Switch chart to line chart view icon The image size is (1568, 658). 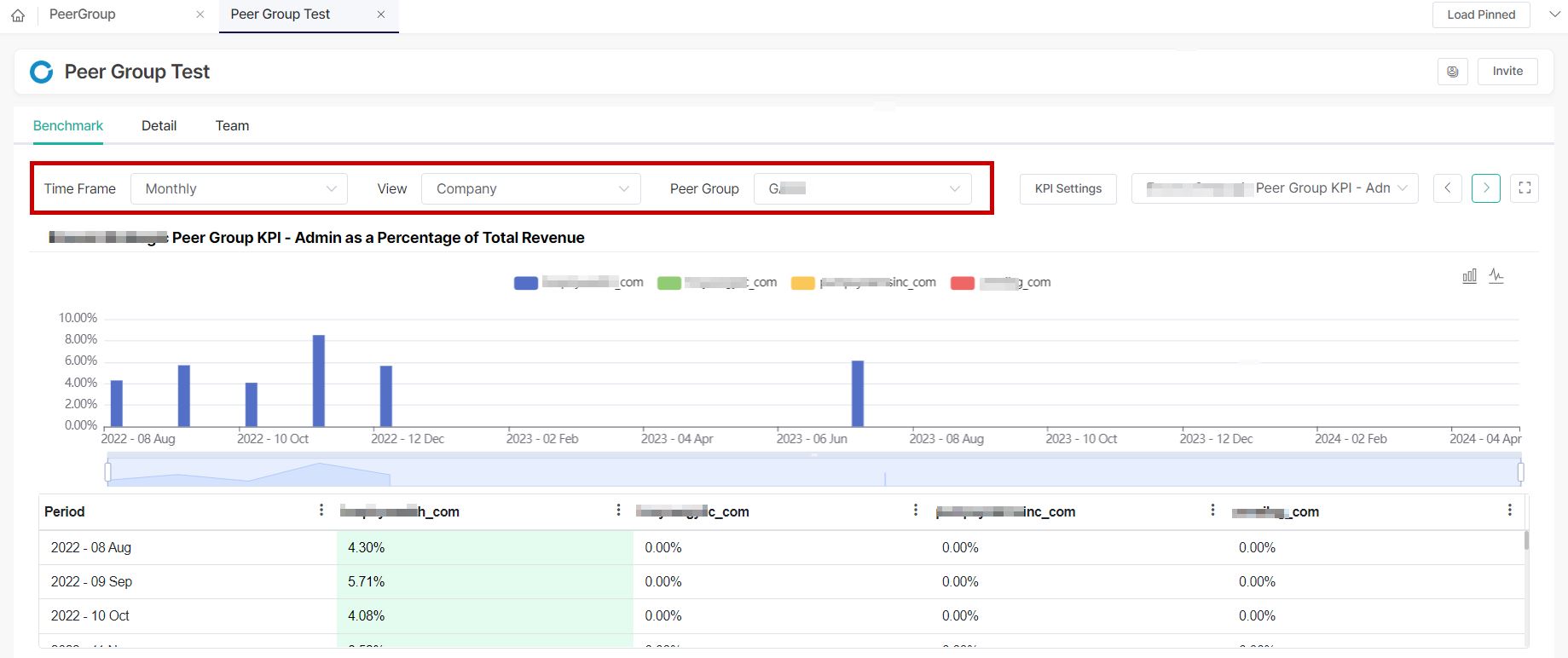(x=1496, y=276)
